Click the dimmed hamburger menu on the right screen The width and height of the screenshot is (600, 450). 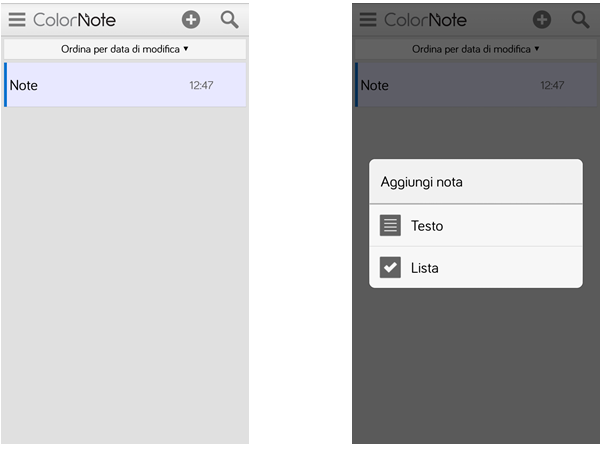[x=368, y=20]
